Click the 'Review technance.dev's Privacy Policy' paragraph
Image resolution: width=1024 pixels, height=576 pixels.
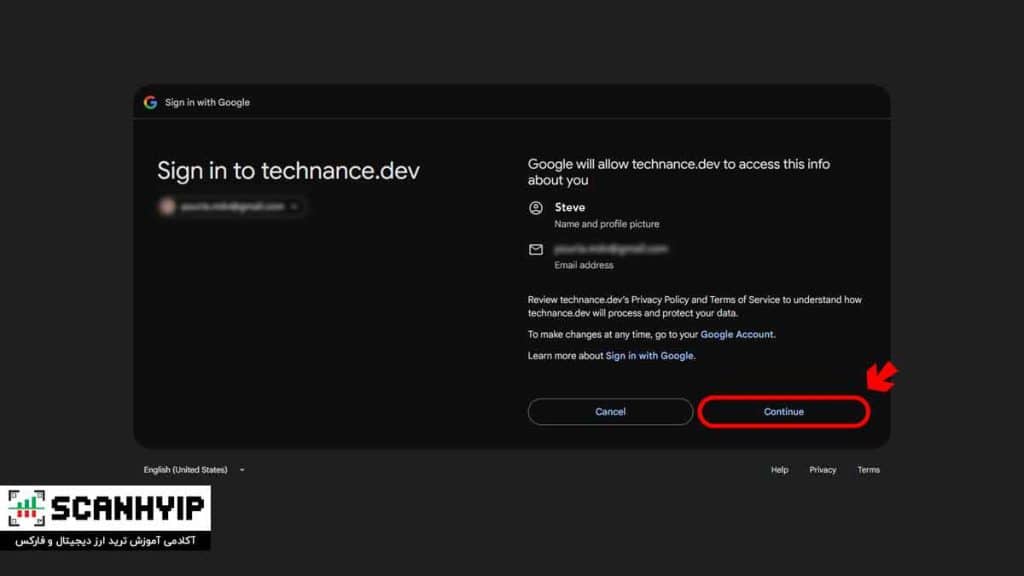695,306
